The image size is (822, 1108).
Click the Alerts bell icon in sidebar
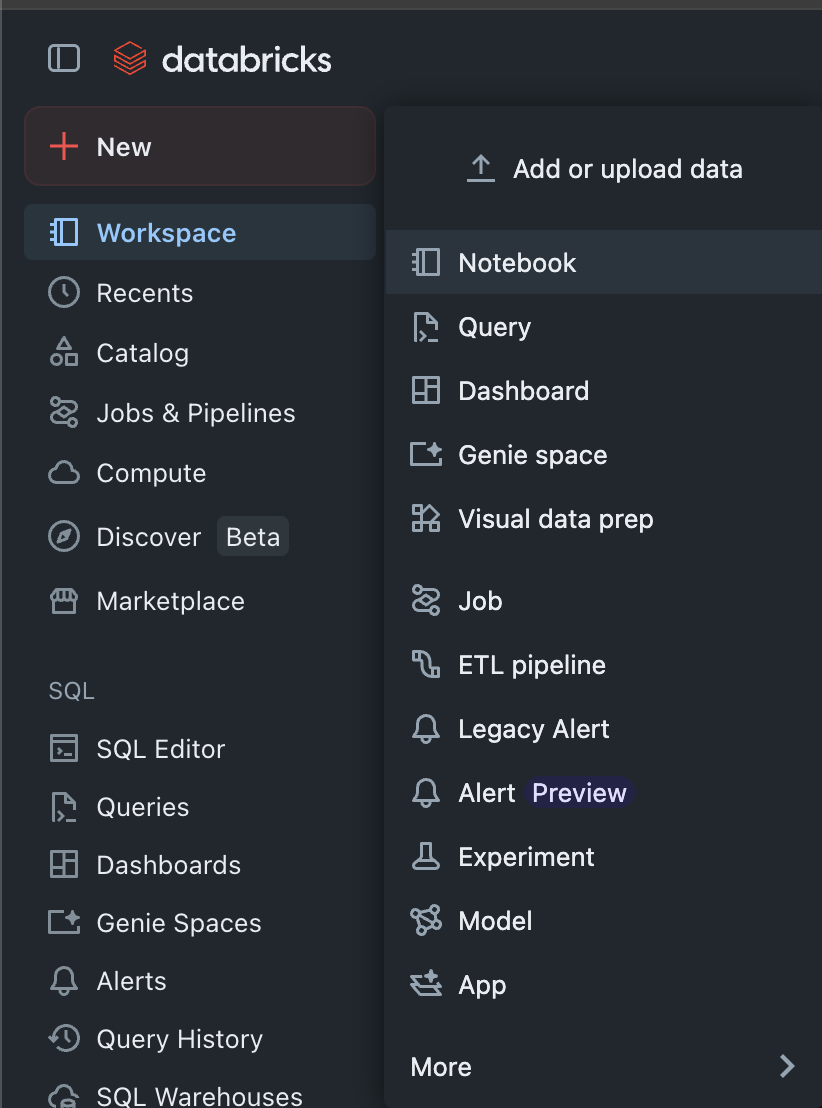click(x=64, y=981)
